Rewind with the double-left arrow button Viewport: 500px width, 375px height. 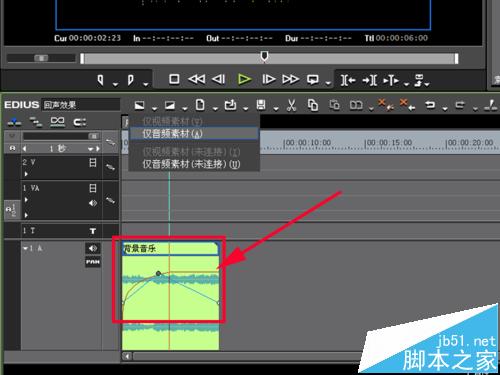click(x=197, y=79)
